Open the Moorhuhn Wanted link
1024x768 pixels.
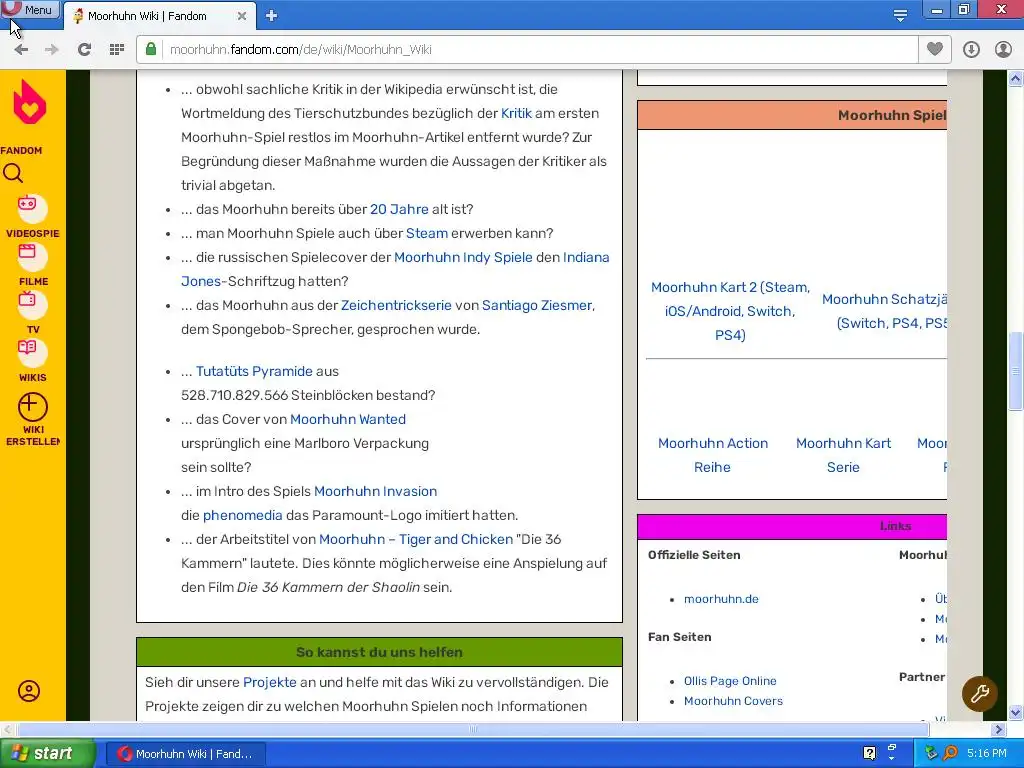347,419
